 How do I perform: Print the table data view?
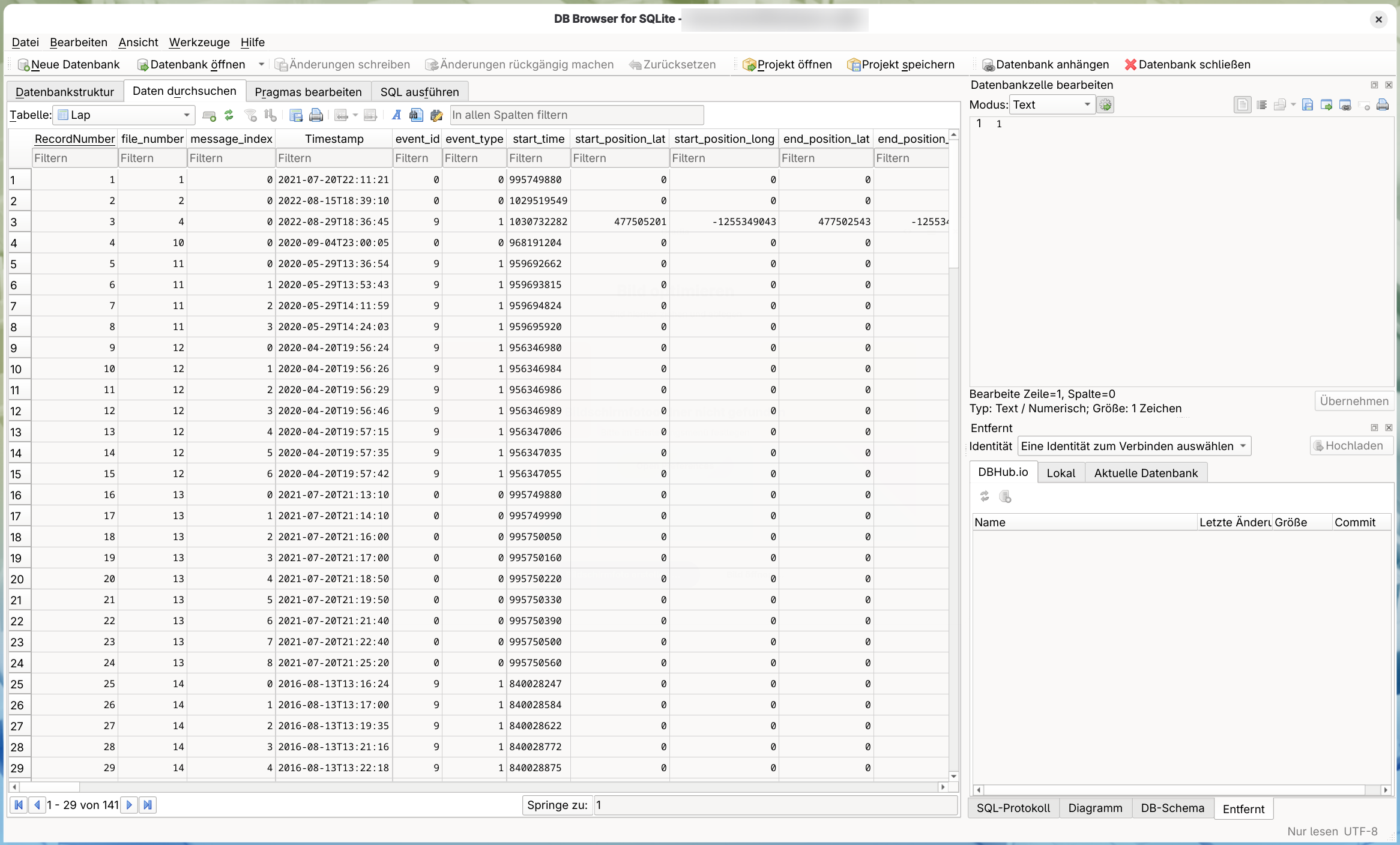316,115
